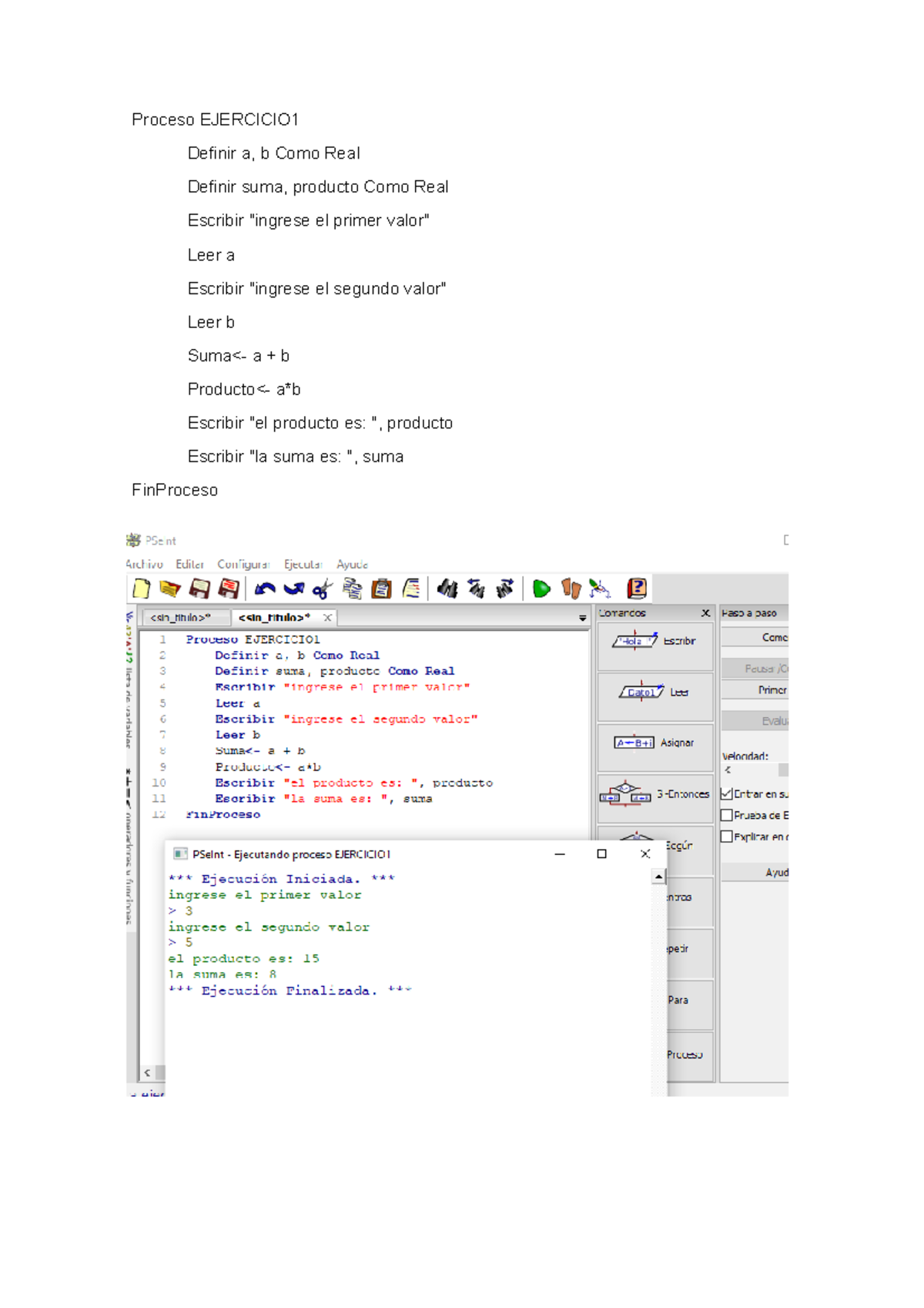Viewport: 924px width, 1308px height.
Task: Click the Find previous icon
Action: pyautogui.click(x=476, y=589)
